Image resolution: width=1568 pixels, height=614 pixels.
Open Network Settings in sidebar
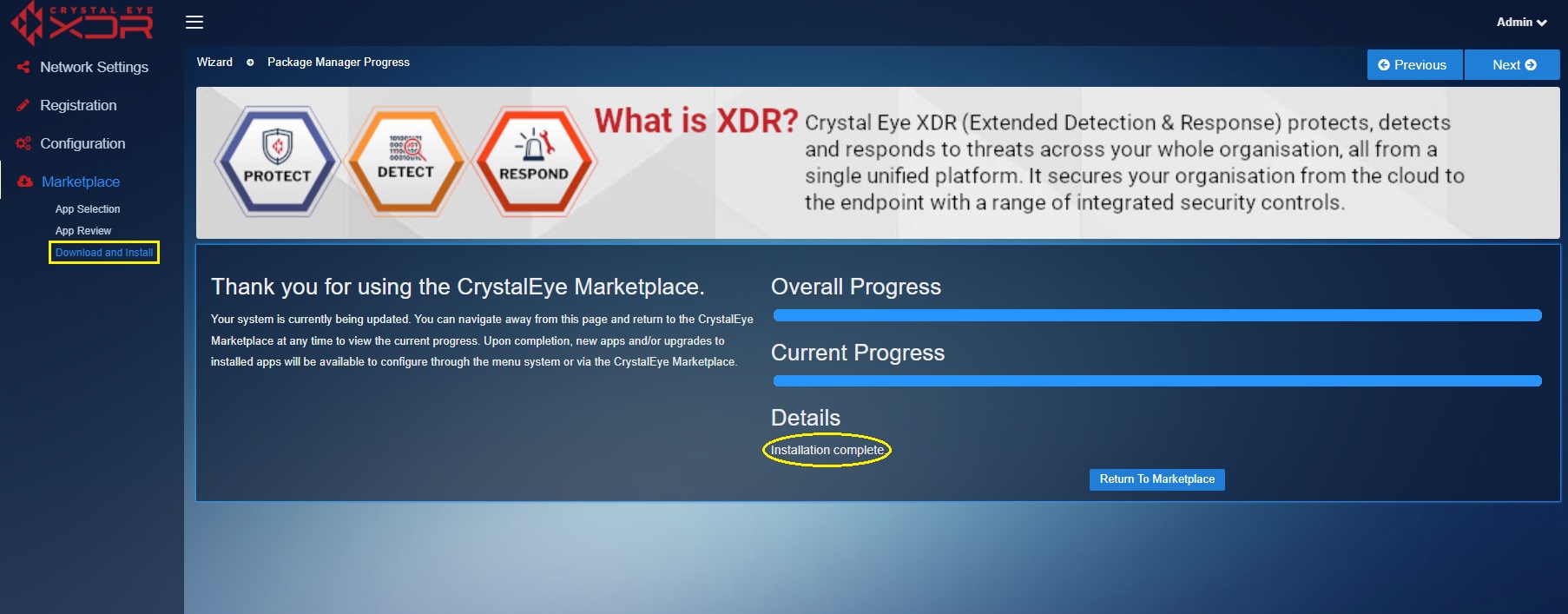click(94, 67)
